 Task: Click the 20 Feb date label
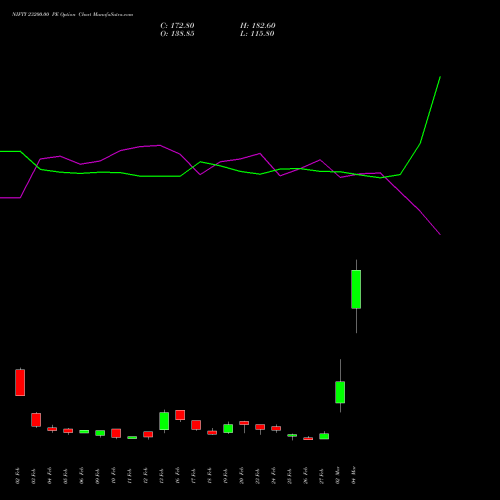242,476
